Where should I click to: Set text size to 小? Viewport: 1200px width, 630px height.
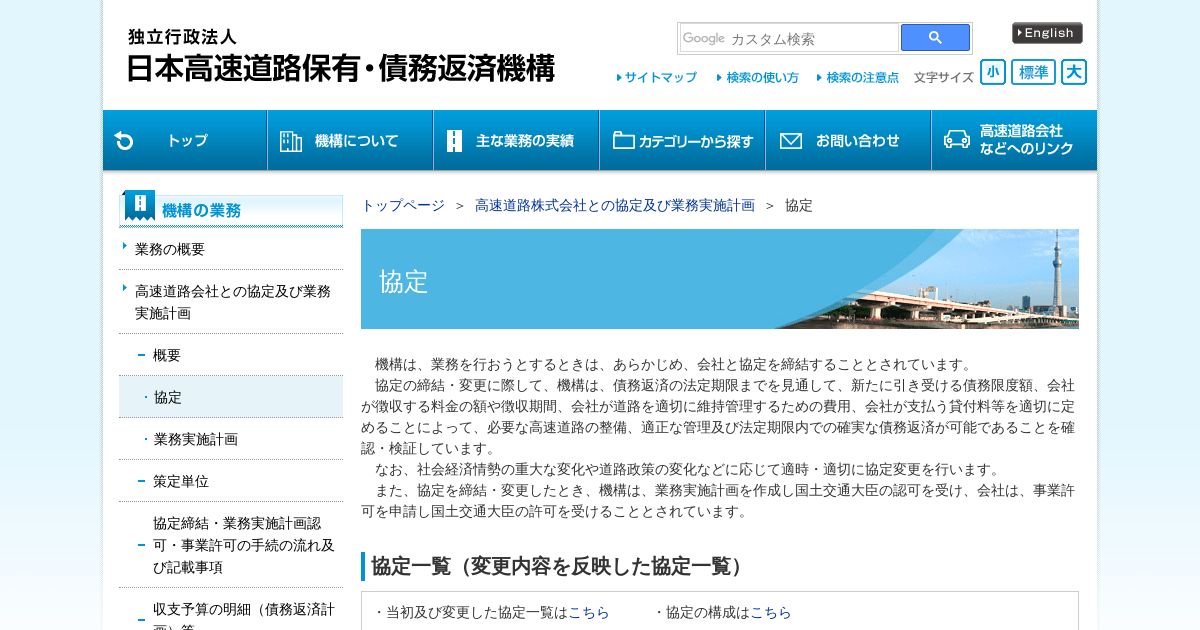[993, 72]
